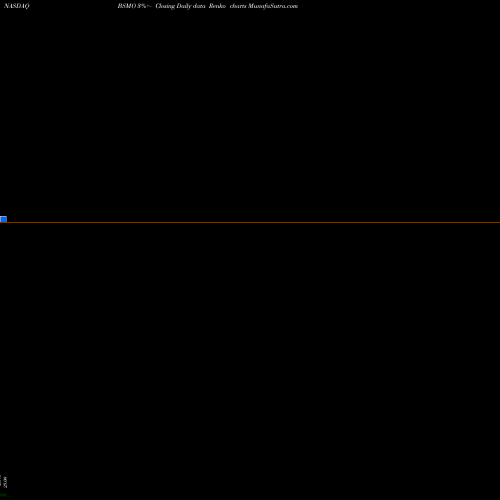
Task: Click the 25.08 rotated axis label
Action: click(5, 482)
